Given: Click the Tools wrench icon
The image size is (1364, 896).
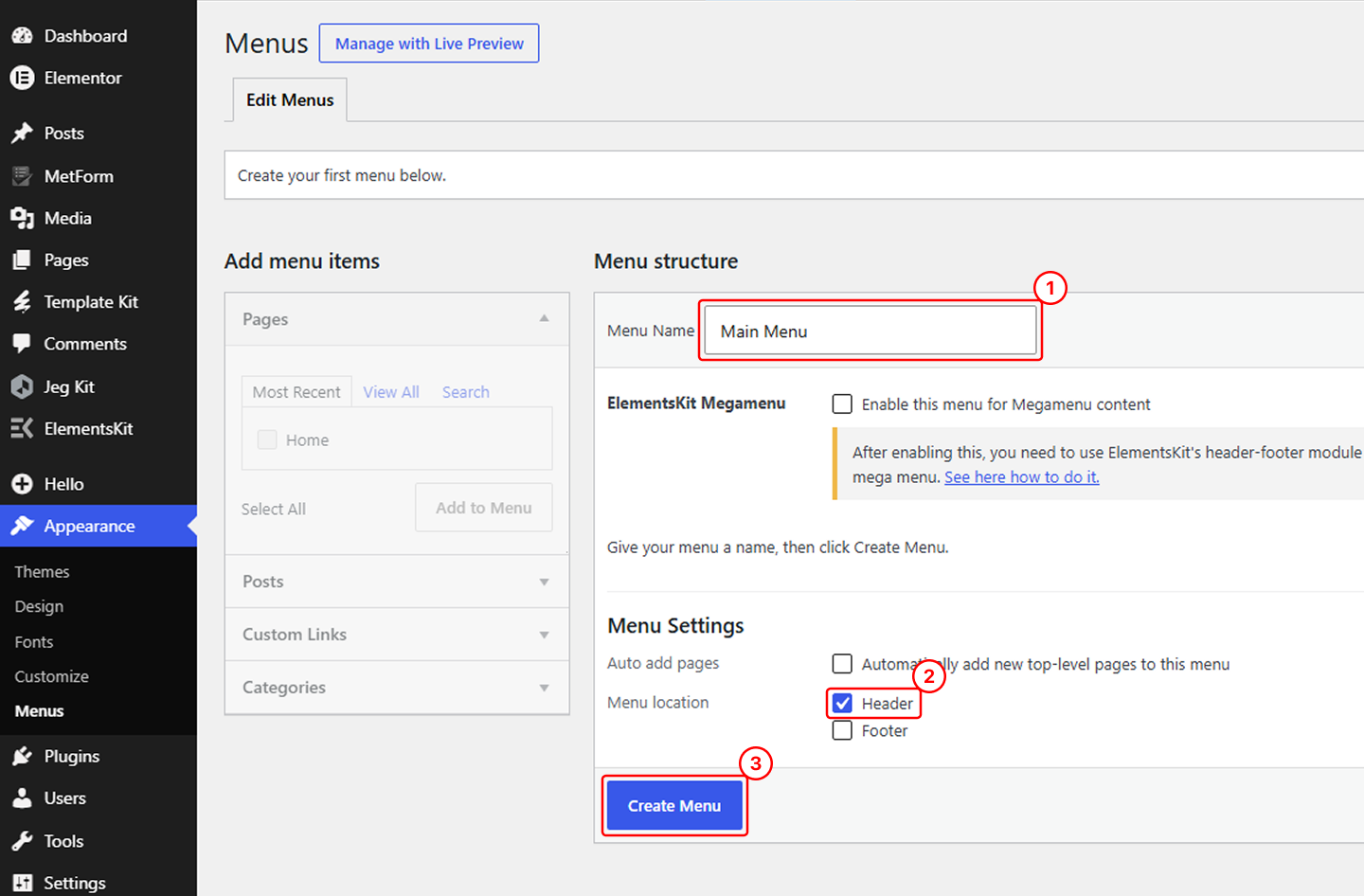Looking at the screenshot, I should coord(22,841).
